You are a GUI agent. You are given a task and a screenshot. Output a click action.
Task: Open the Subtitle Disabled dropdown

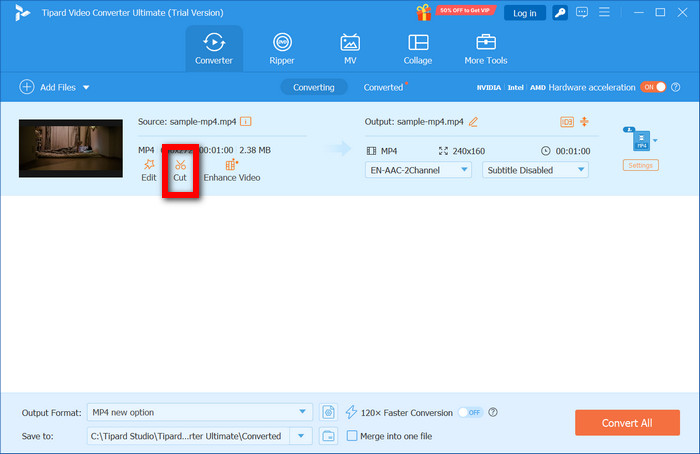coord(535,170)
